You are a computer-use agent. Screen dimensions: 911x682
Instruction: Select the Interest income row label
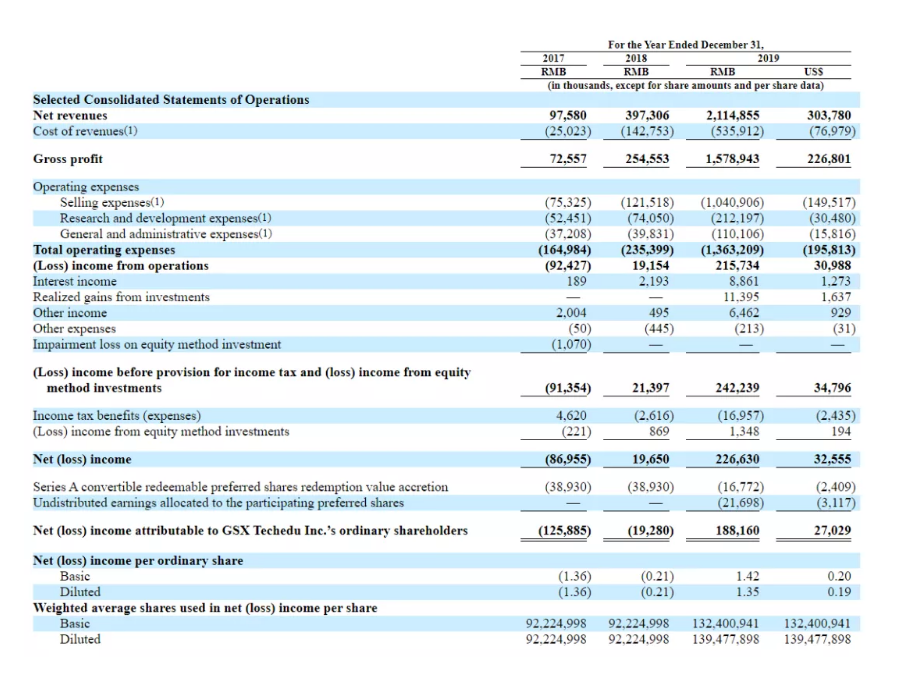point(75,281)
